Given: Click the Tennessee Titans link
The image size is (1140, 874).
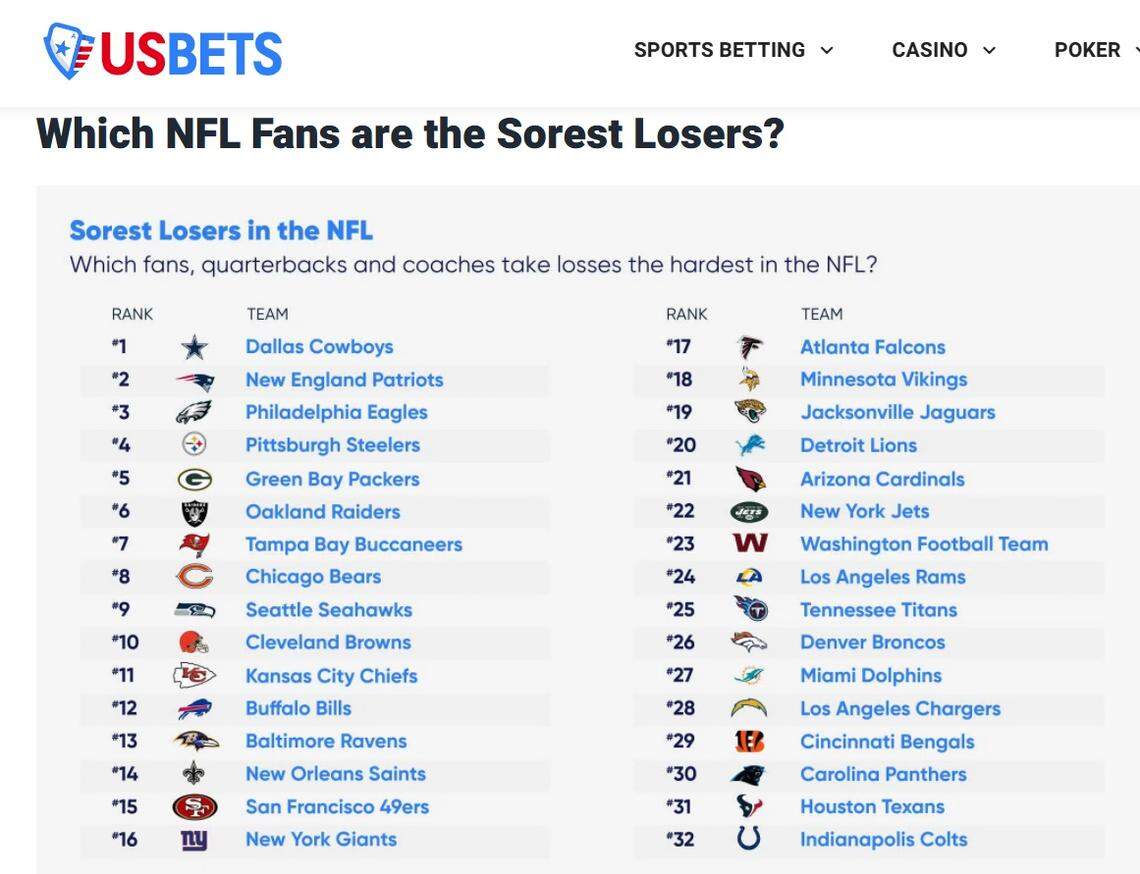Looking at the screenshot, I should pyautogui.click(x=877, y=609).
